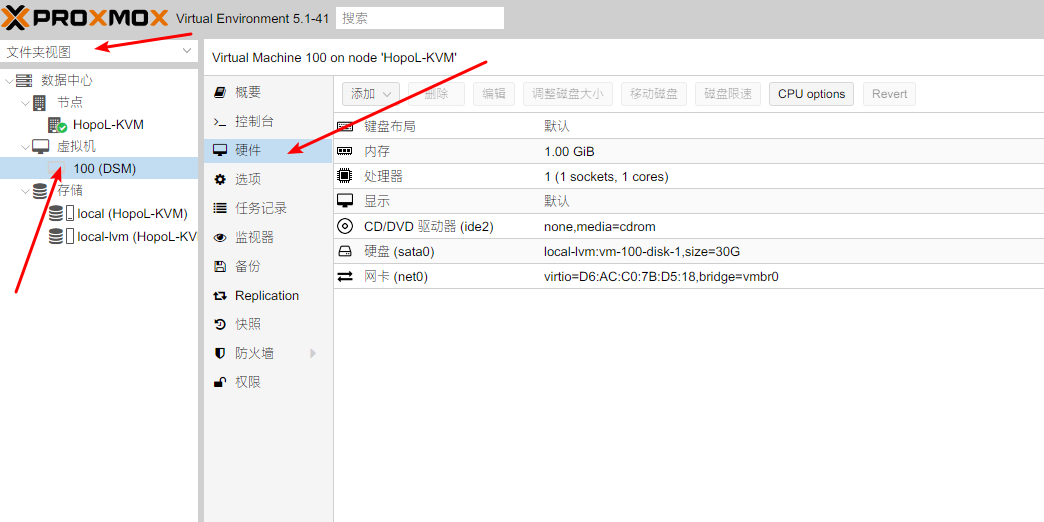Image resolution: width=1044 pixels, height=522 pixels.
Task: Open the 硬件 hardware tab
Action: (268, 150)
